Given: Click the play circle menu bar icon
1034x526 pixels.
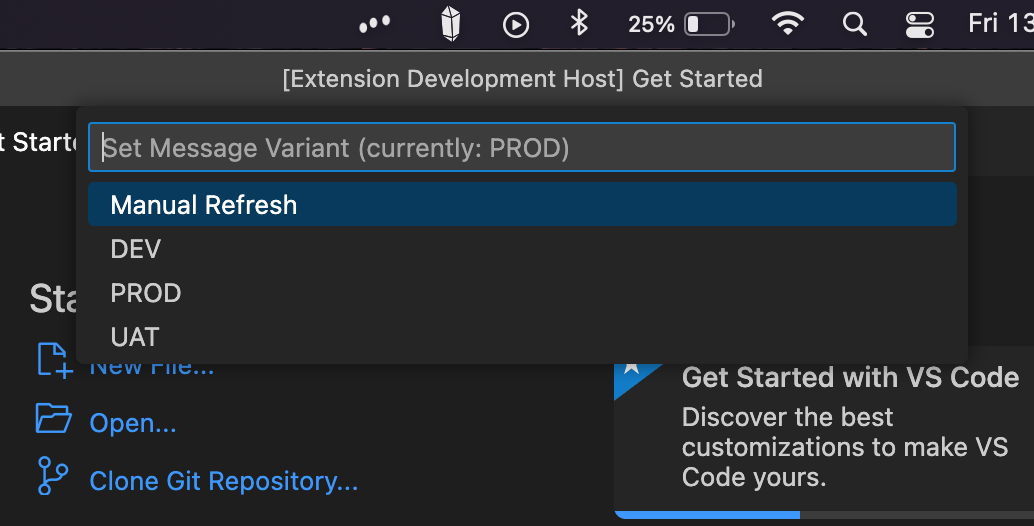Looking at the screenshot, I should (x=516, y=25).
